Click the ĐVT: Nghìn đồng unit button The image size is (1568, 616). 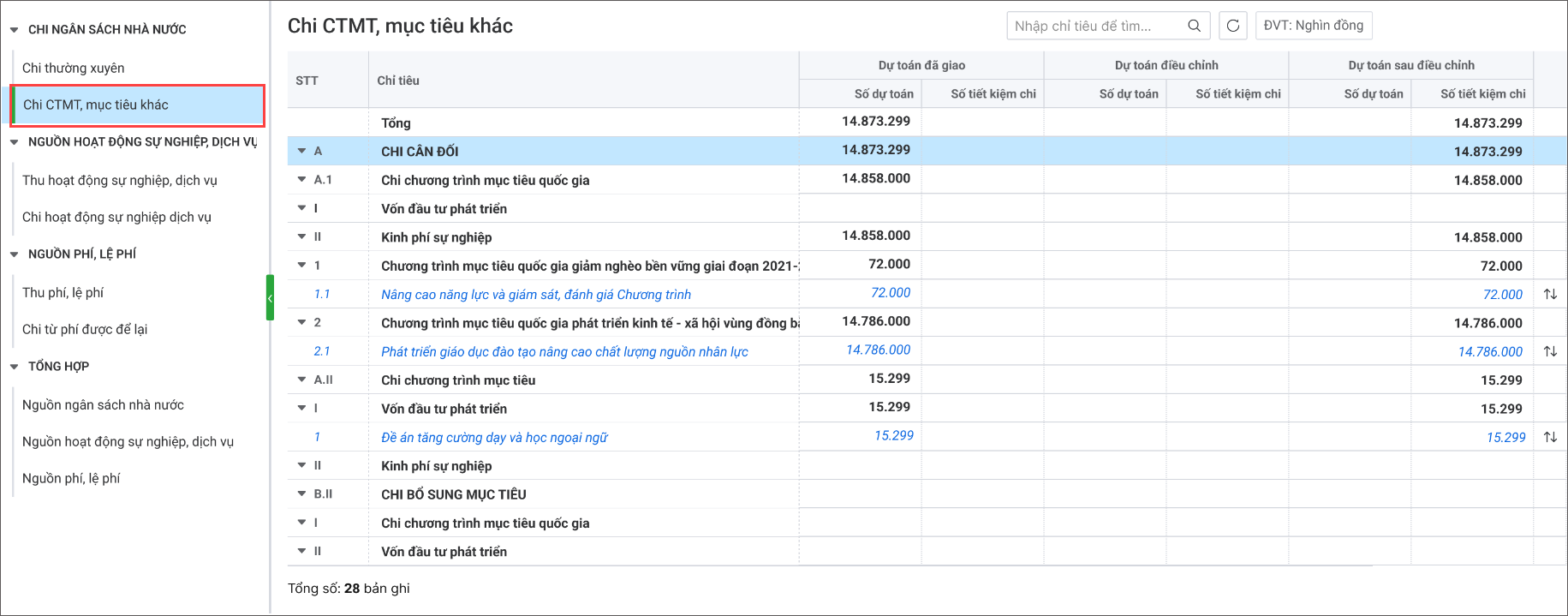(x=1313, y=26)
